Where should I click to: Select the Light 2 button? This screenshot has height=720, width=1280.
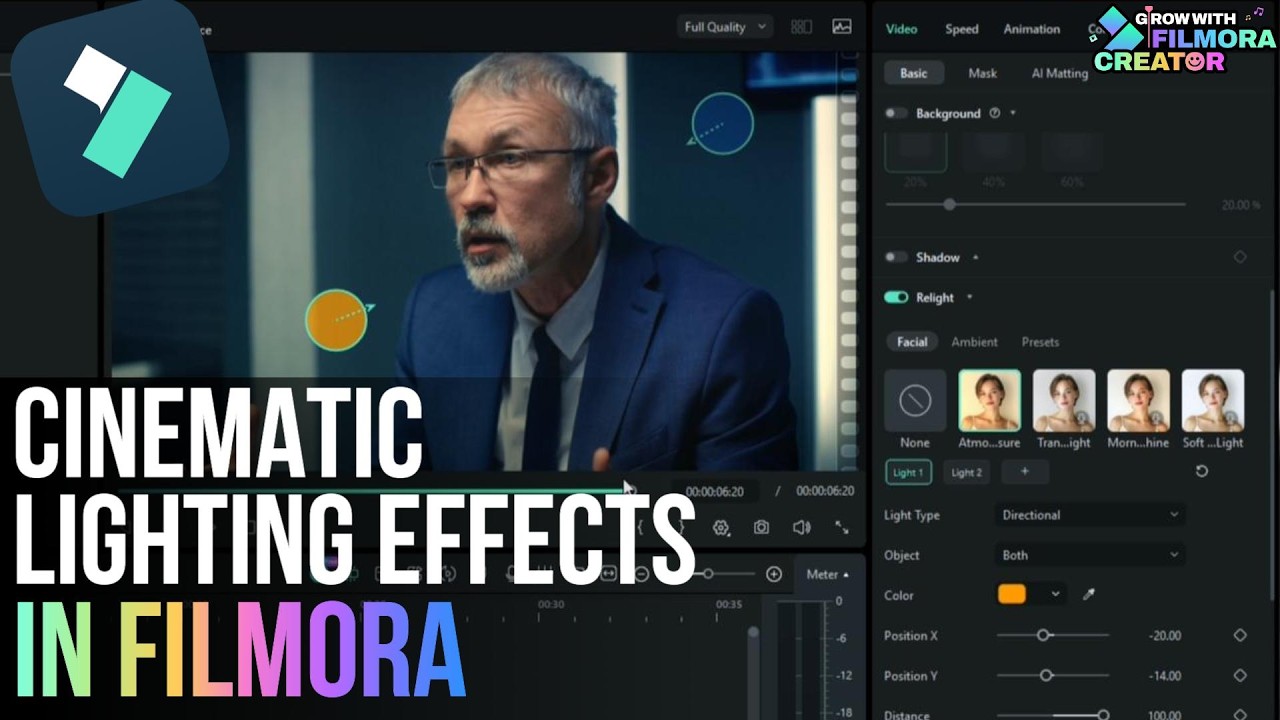pos(967,472)
